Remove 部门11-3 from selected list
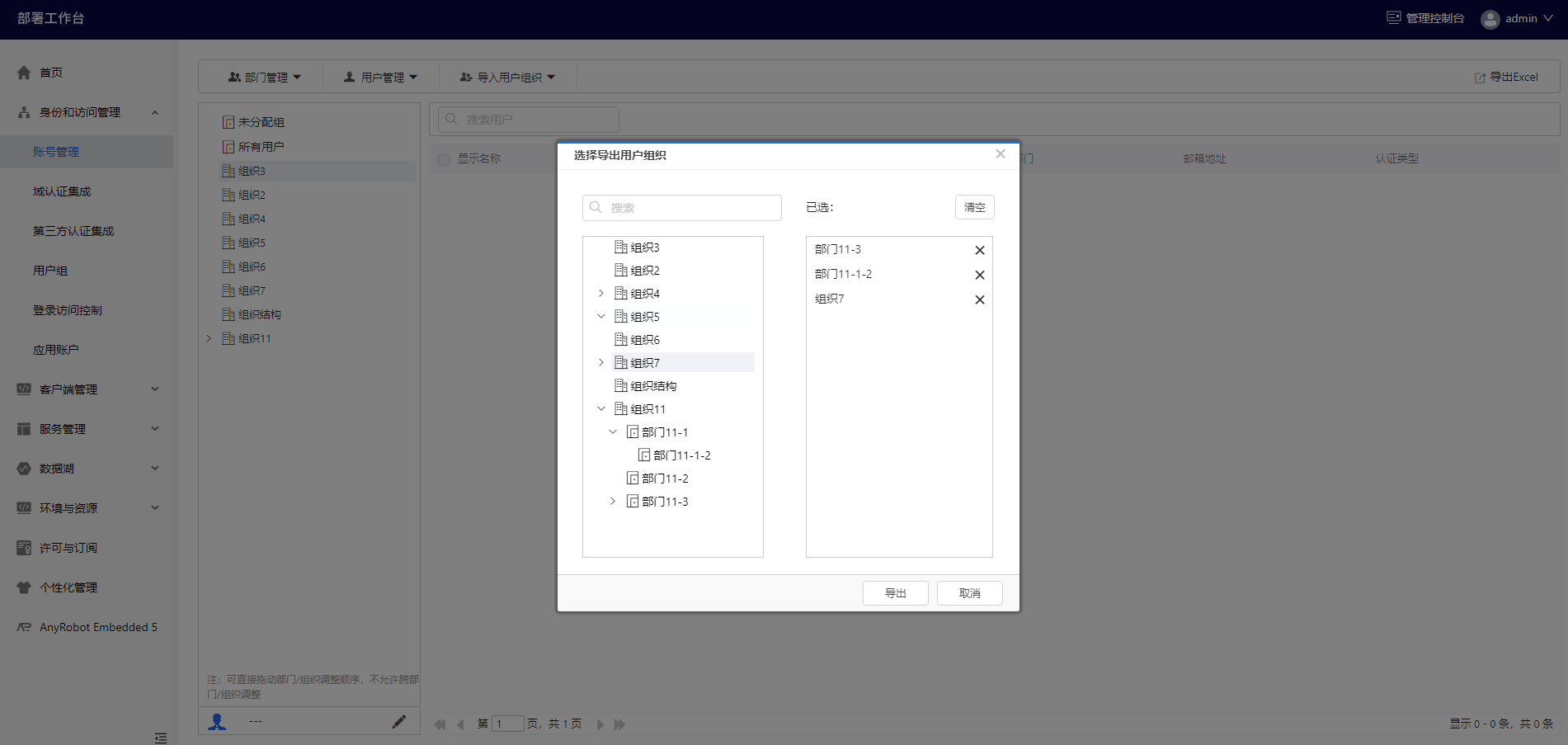The width and height of the screenshot is (1568, 745). click(980, 250)
